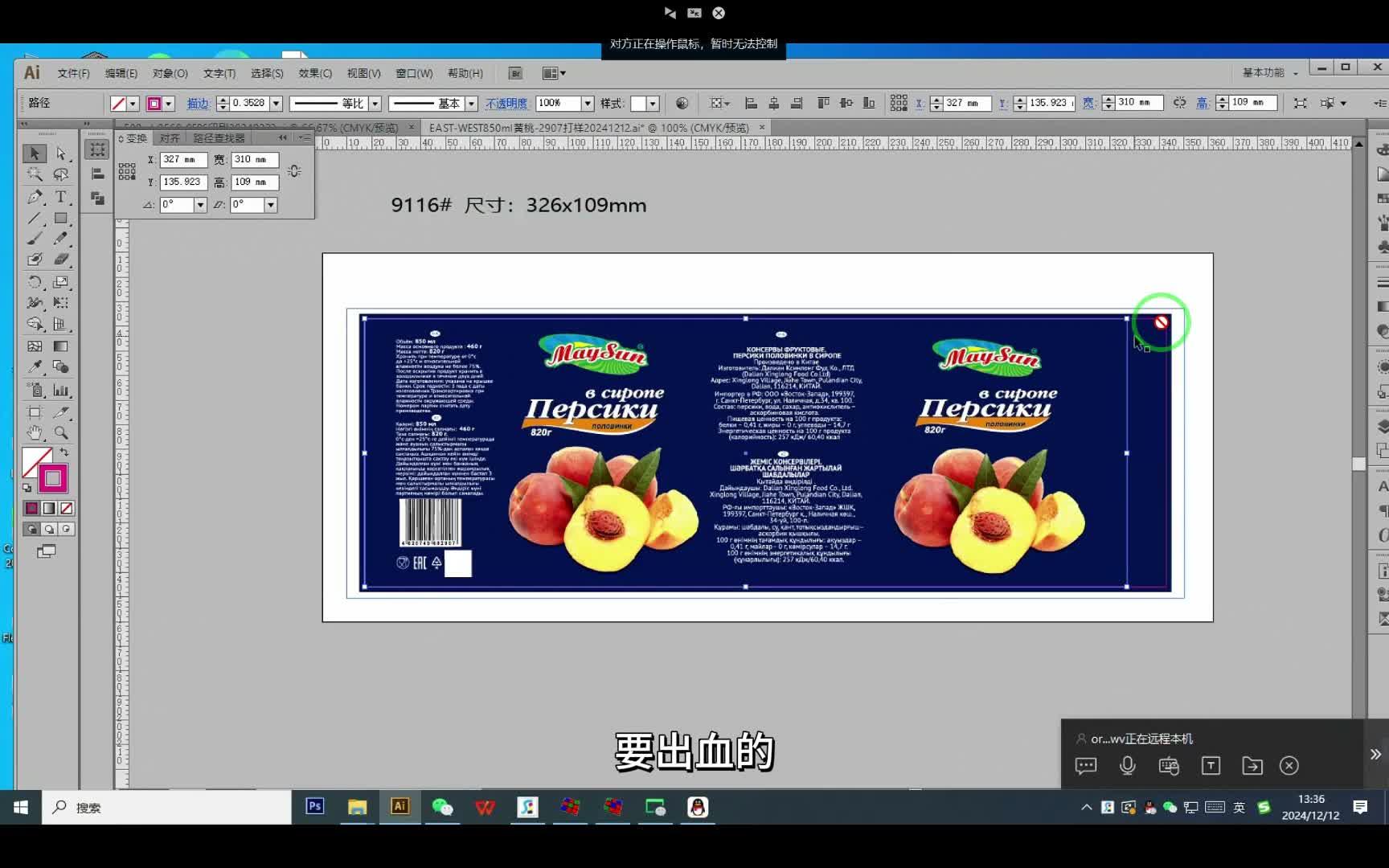Open the variable width profile 等比 dropdown
Viewport: 1389px width, 868px height.
tap(375, 104)
